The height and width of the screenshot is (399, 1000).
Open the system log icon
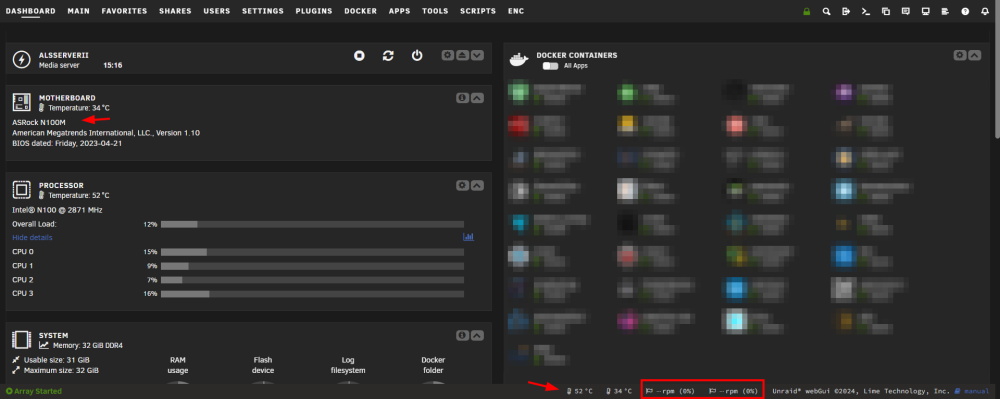pyautogui.click(x=945, y=11)
